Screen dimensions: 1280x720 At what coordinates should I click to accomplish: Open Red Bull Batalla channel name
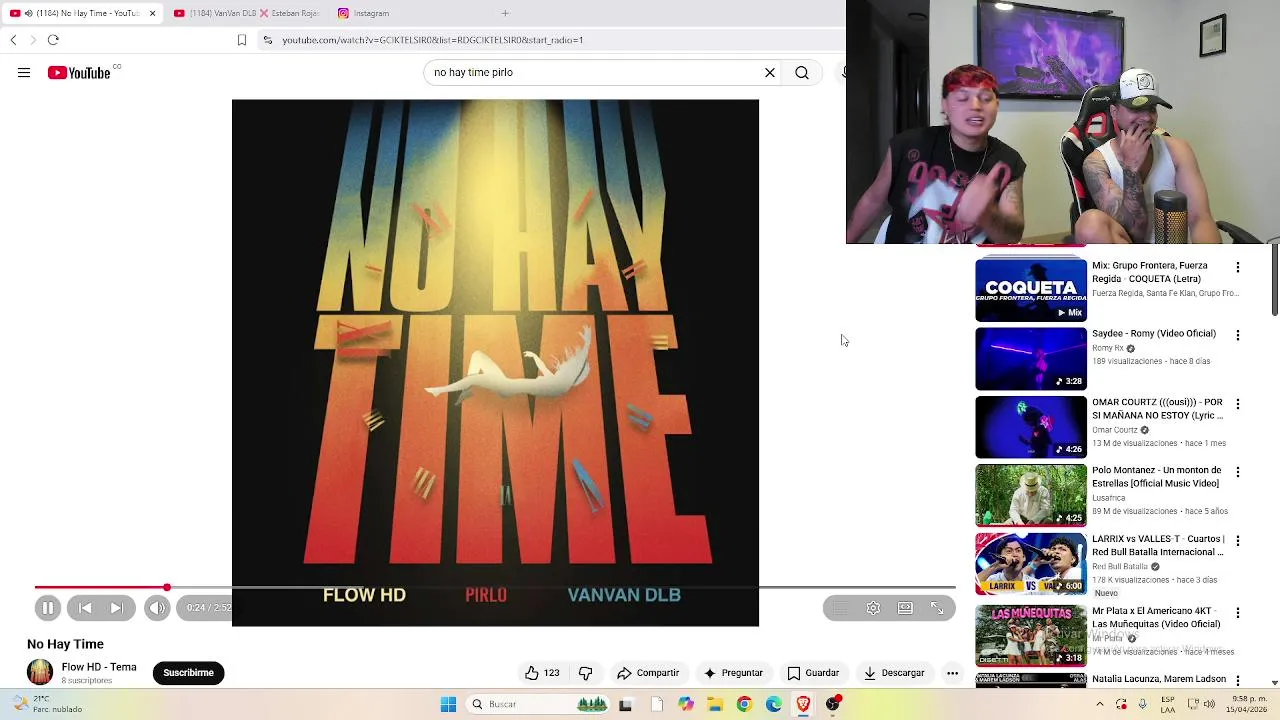pyautogui.click(x=1120, y=566)
